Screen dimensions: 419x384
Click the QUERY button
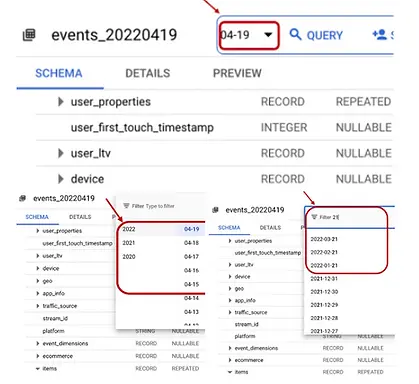point(316,35)
